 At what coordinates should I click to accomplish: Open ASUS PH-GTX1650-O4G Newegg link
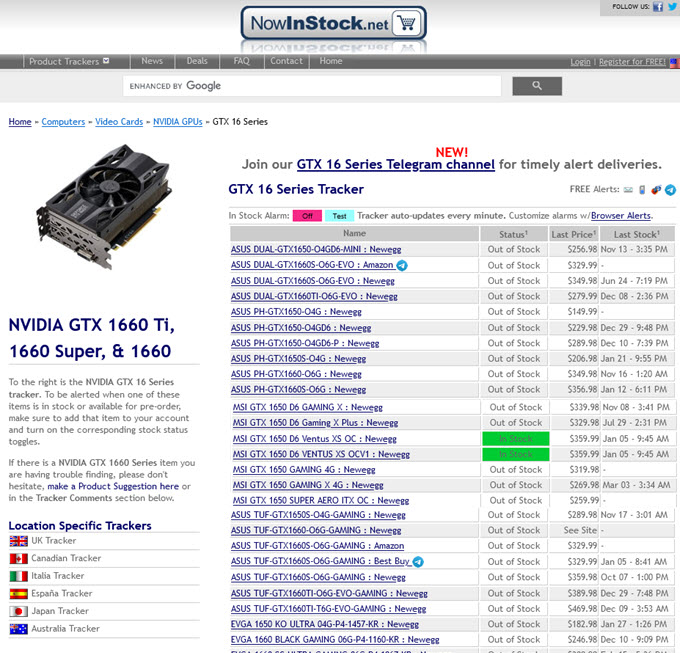pos(296,312)
